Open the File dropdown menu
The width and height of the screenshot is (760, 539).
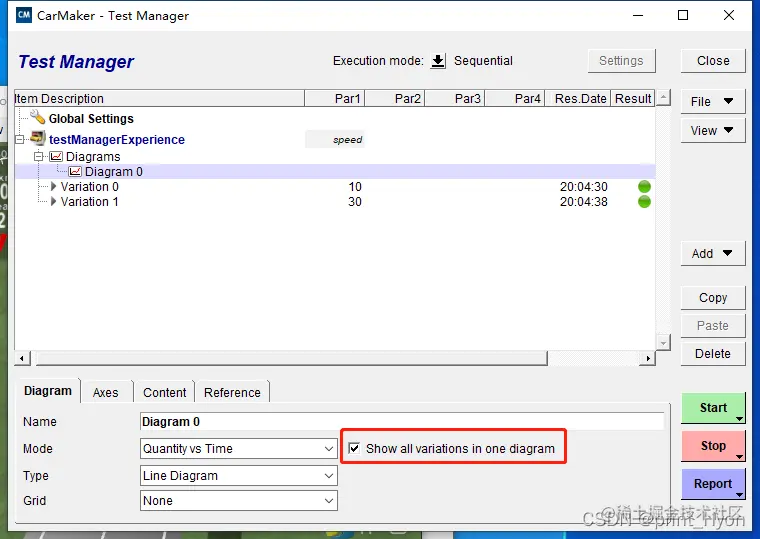(x=712, y=101)
